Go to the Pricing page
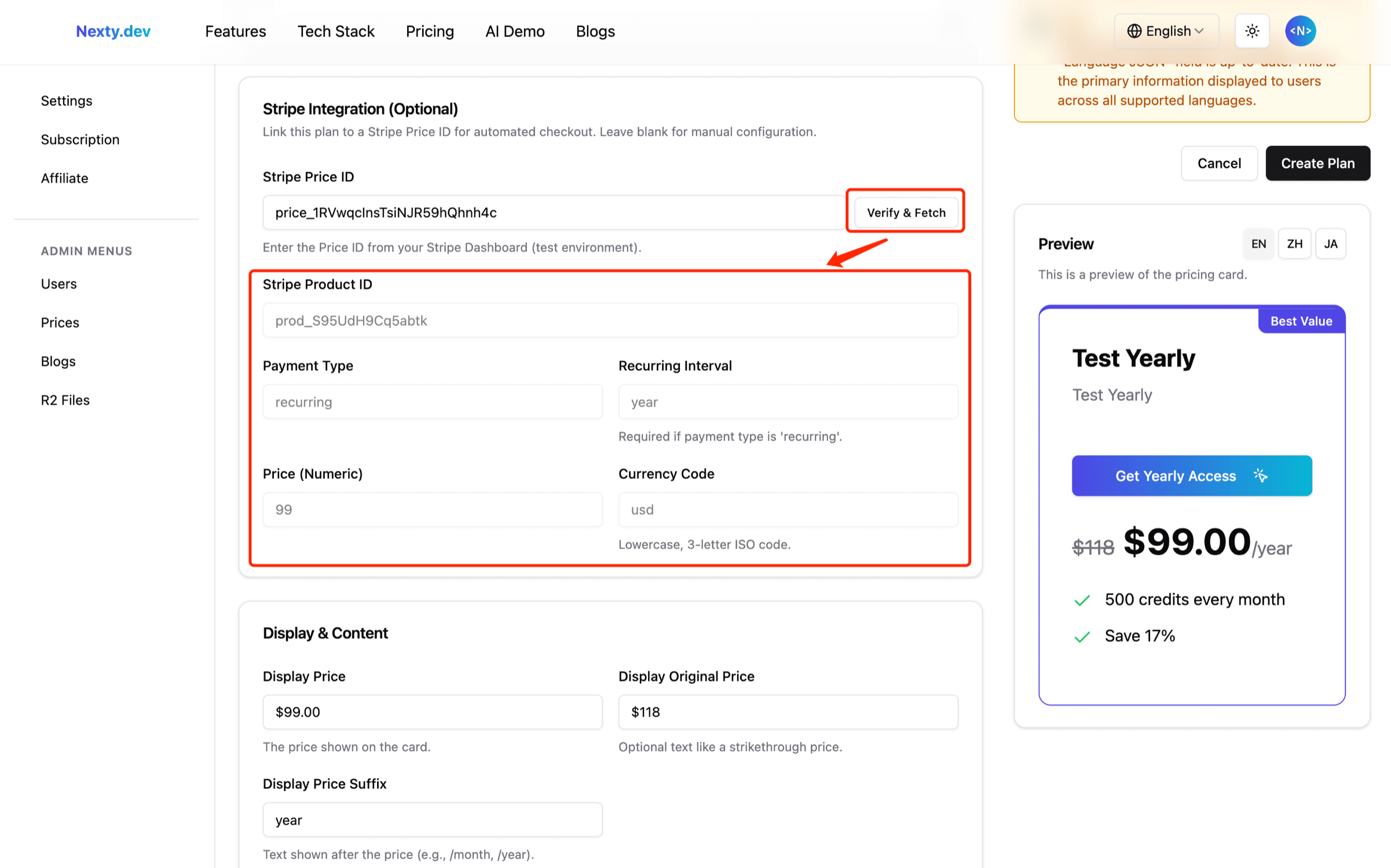The image size is (1391, 868). [429, 31]
